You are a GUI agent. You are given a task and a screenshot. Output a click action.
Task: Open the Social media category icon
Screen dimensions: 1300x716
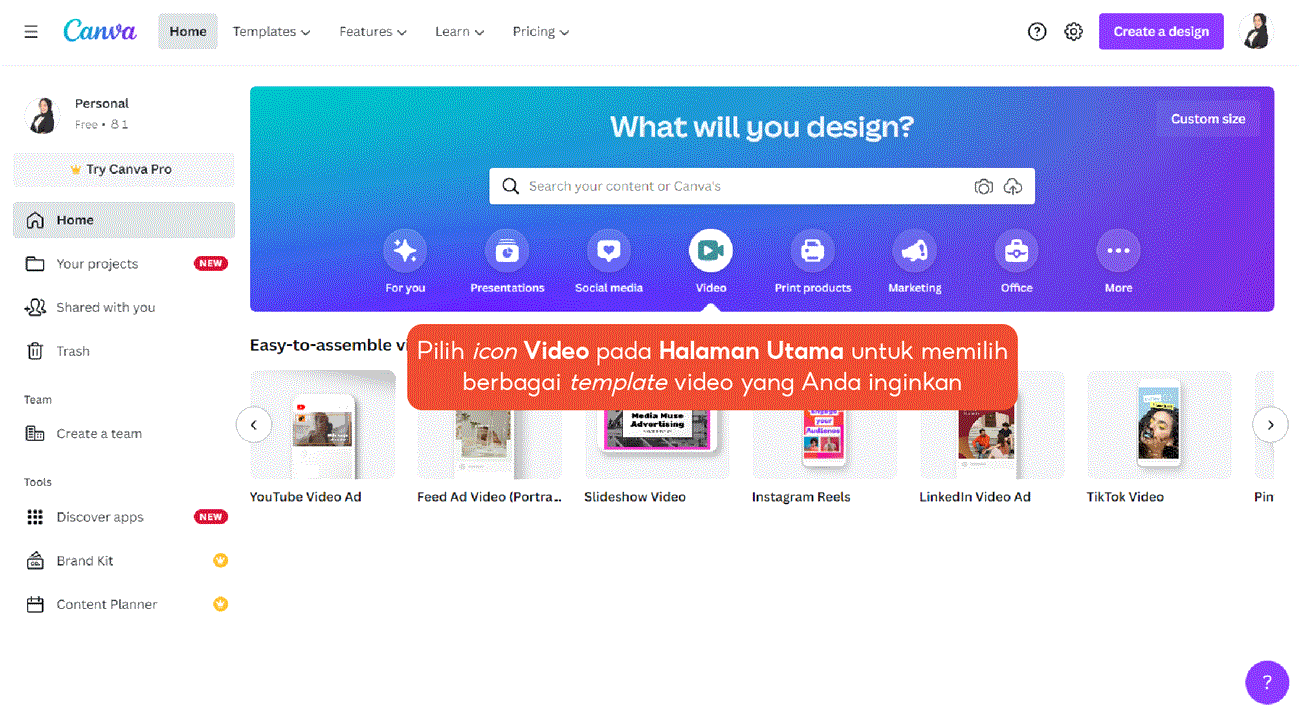point(609,251)
